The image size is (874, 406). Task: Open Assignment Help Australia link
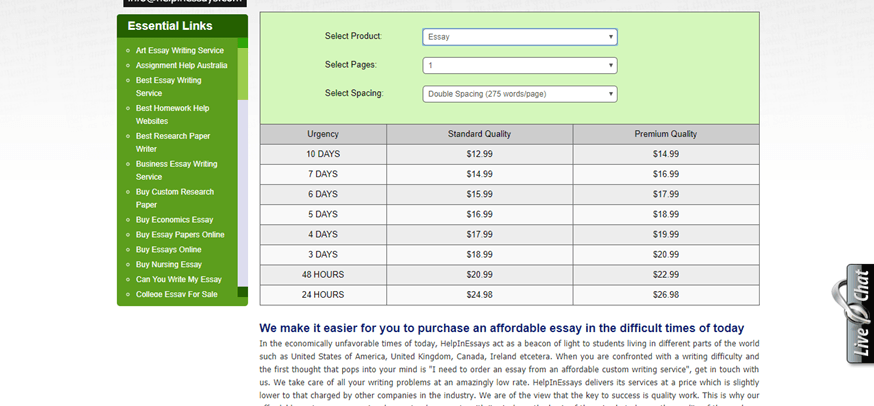pyautogui.click(x=182, y=65)
